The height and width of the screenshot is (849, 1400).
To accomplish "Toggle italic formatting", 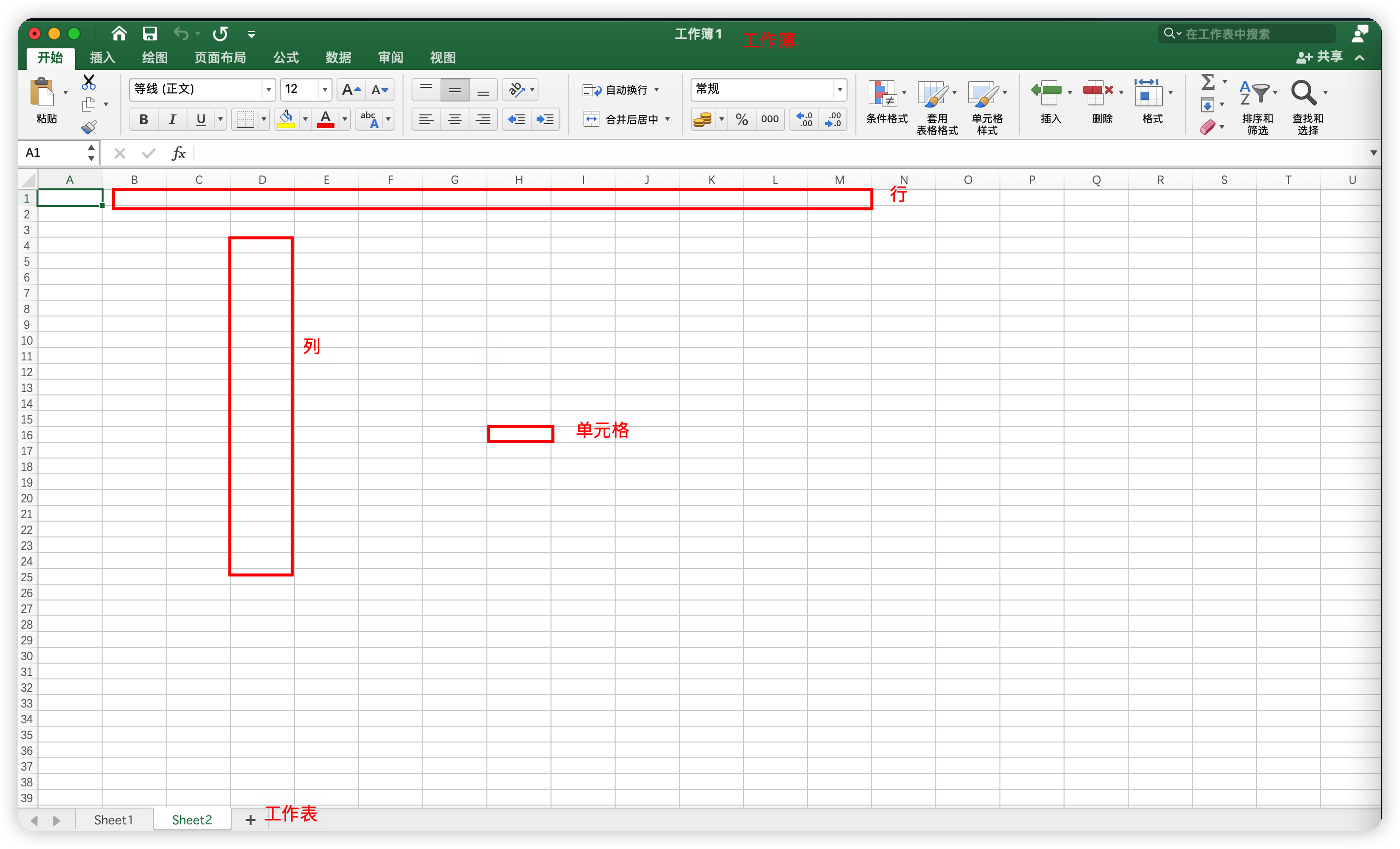I will 172,119.
